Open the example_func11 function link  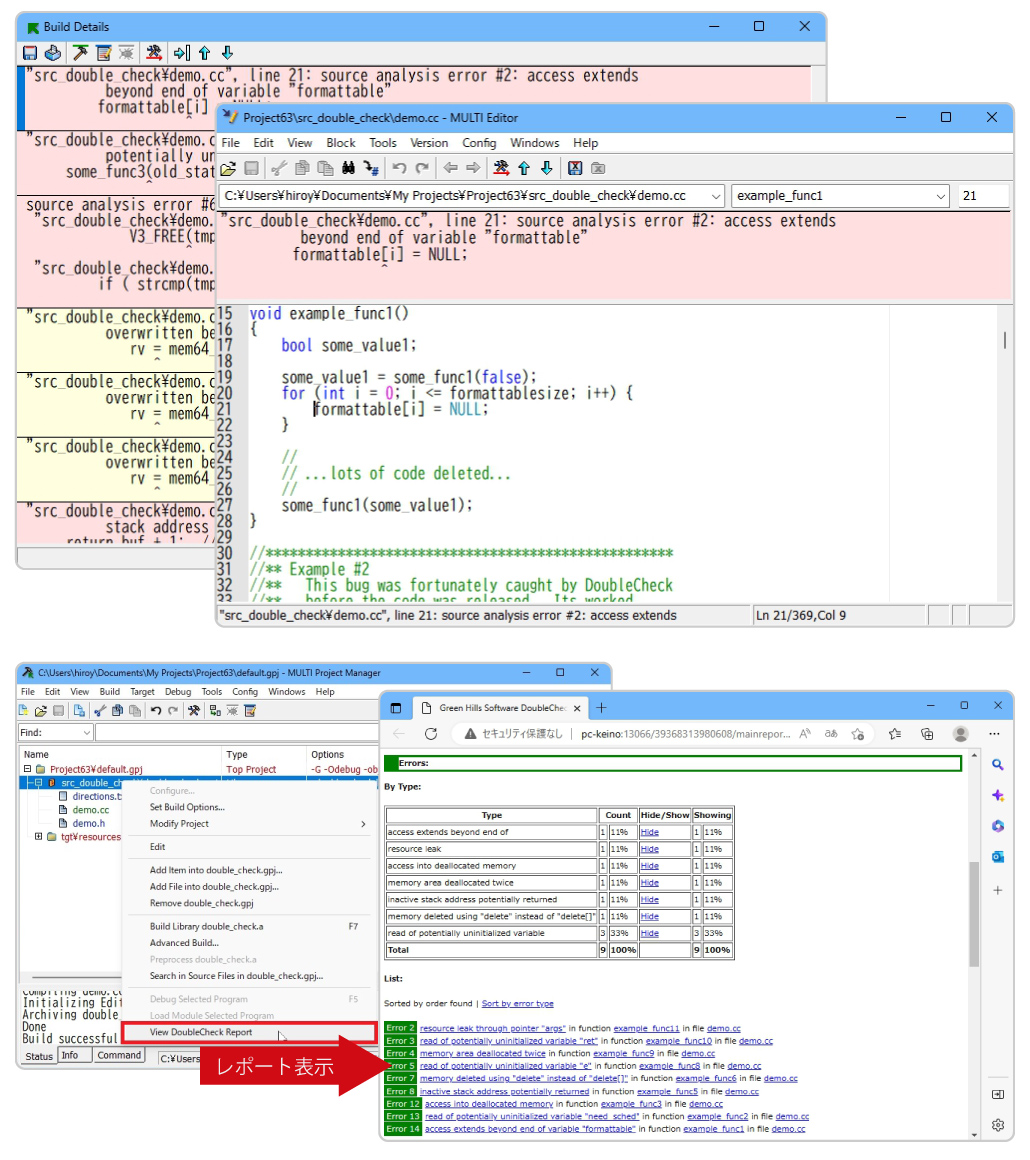(646, 1029)
